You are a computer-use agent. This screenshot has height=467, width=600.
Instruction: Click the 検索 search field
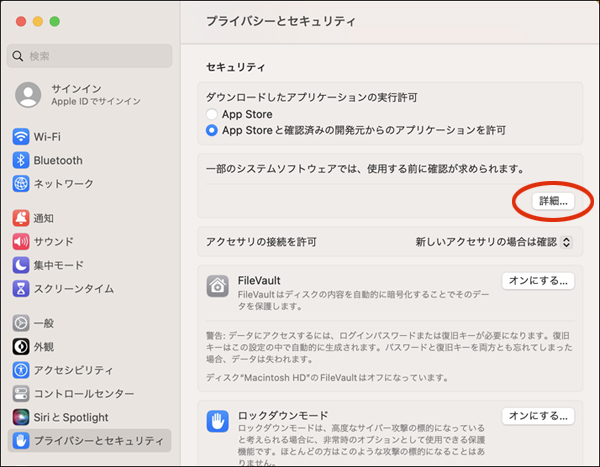[92, 56]
